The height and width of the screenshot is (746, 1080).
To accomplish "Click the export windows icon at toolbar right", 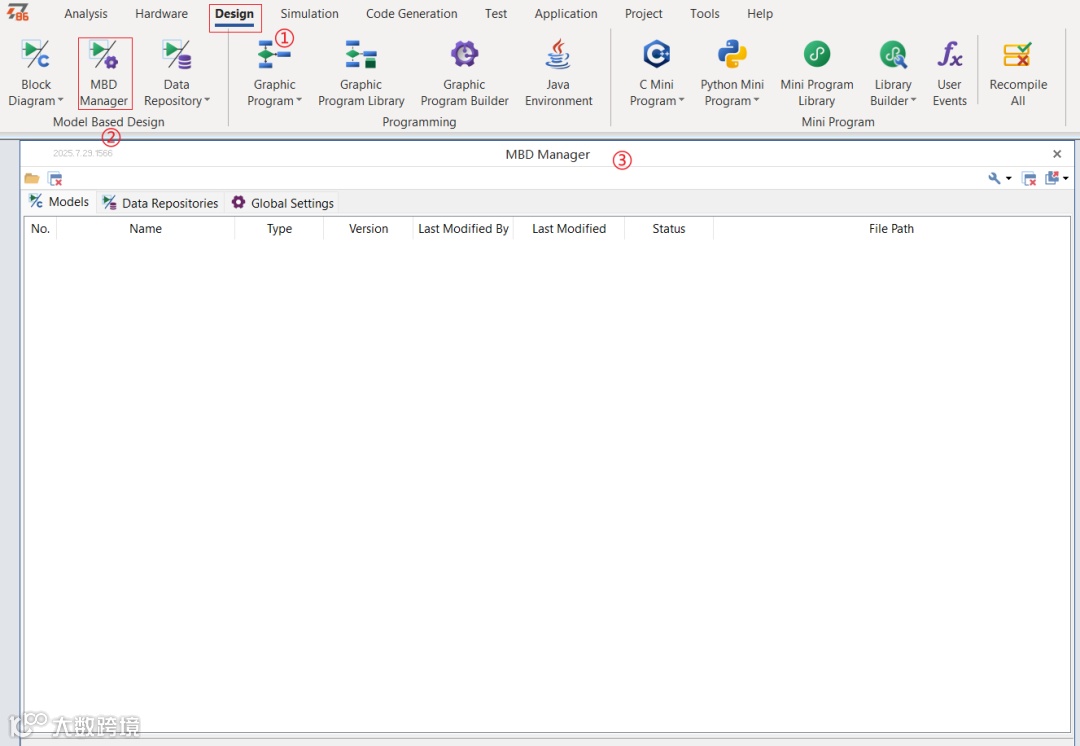I will pyautogui.click(x=1052, y=178).
